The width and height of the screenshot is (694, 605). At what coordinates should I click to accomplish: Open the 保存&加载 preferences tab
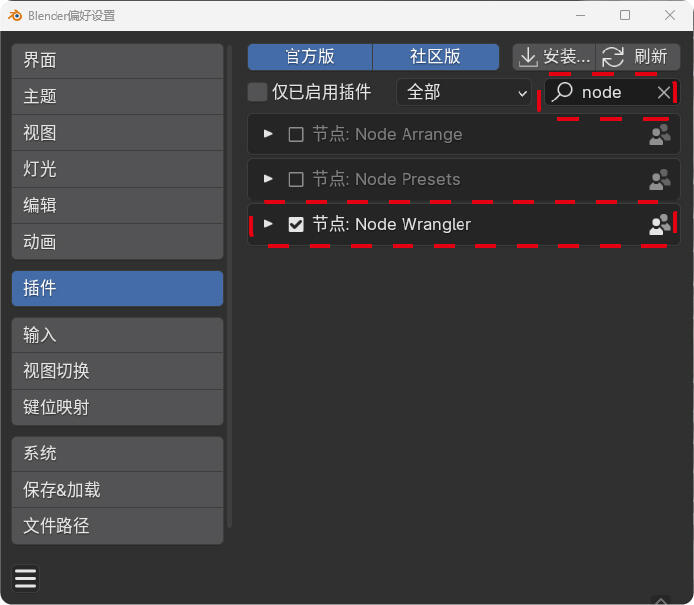point(117,490)
